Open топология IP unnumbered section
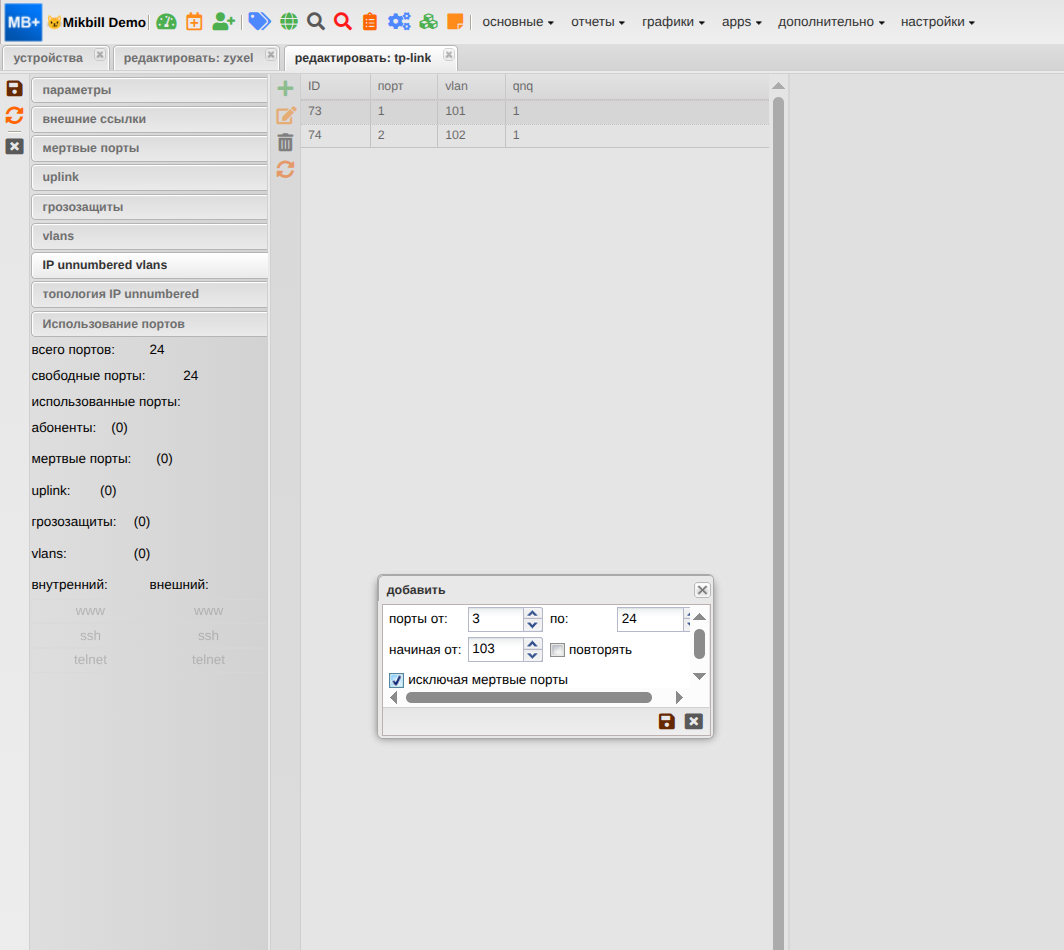Viewport: 1064px width, 950px height. click(150, 294)
